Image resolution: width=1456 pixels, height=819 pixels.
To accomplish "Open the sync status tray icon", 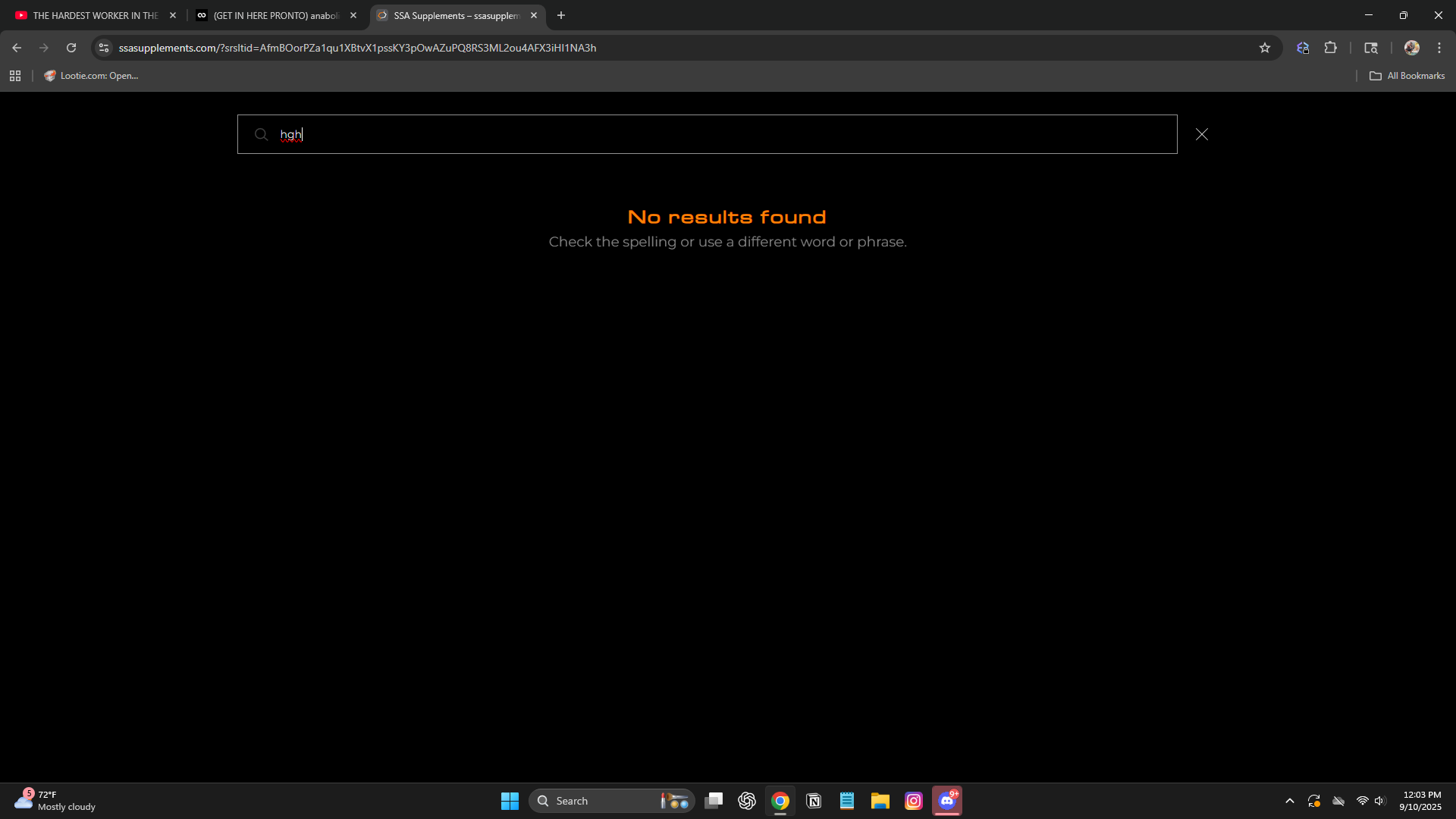I will coord(1314,801).
